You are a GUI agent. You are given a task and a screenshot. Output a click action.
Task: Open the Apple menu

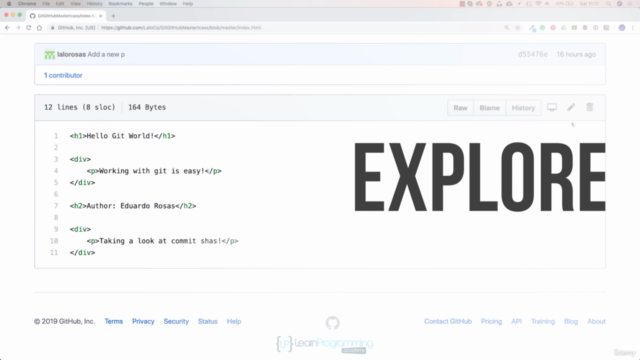9,4
